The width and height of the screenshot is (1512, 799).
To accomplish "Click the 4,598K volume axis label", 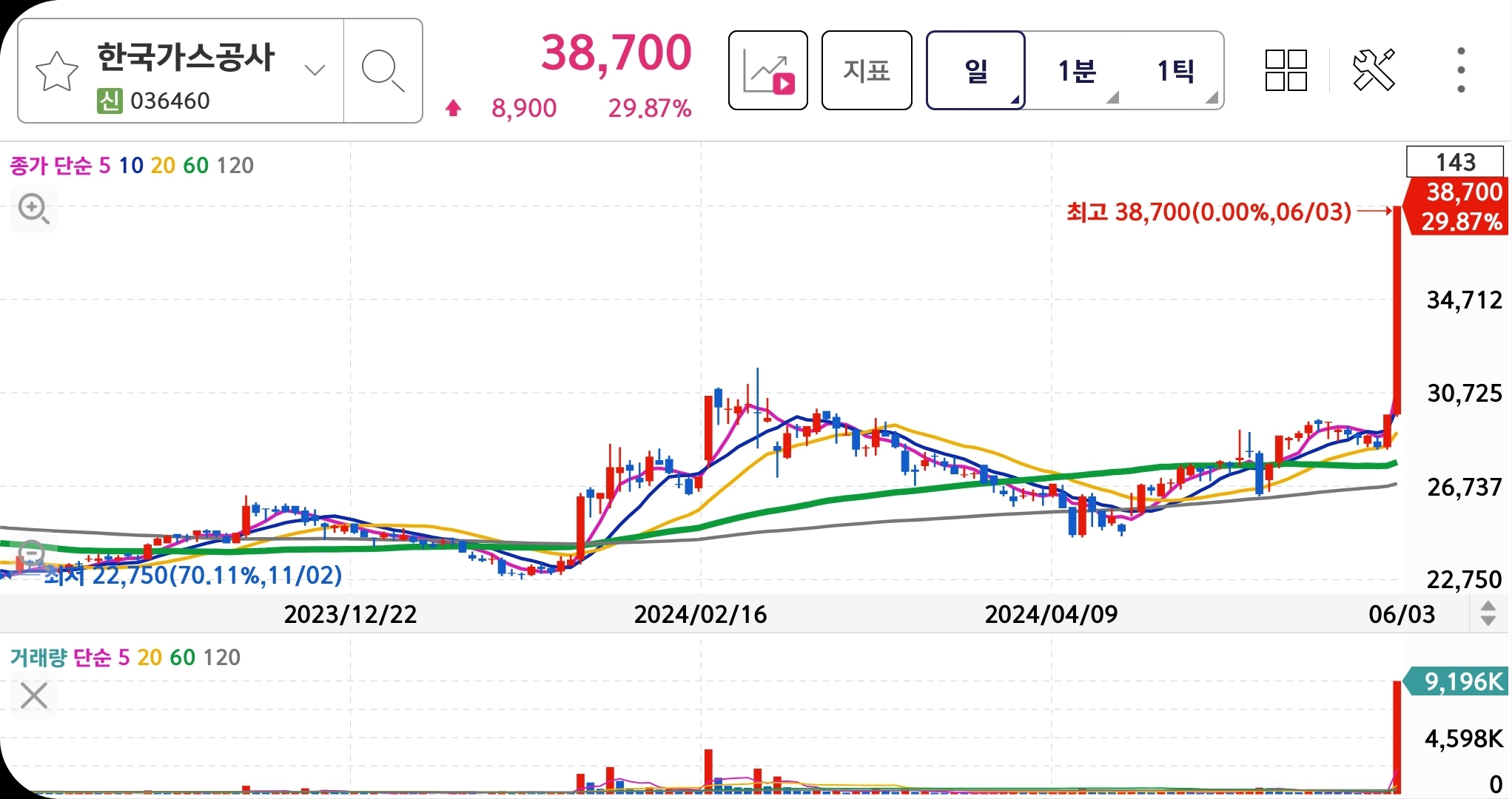I will pyautogui.click(x=1464, y=738).
